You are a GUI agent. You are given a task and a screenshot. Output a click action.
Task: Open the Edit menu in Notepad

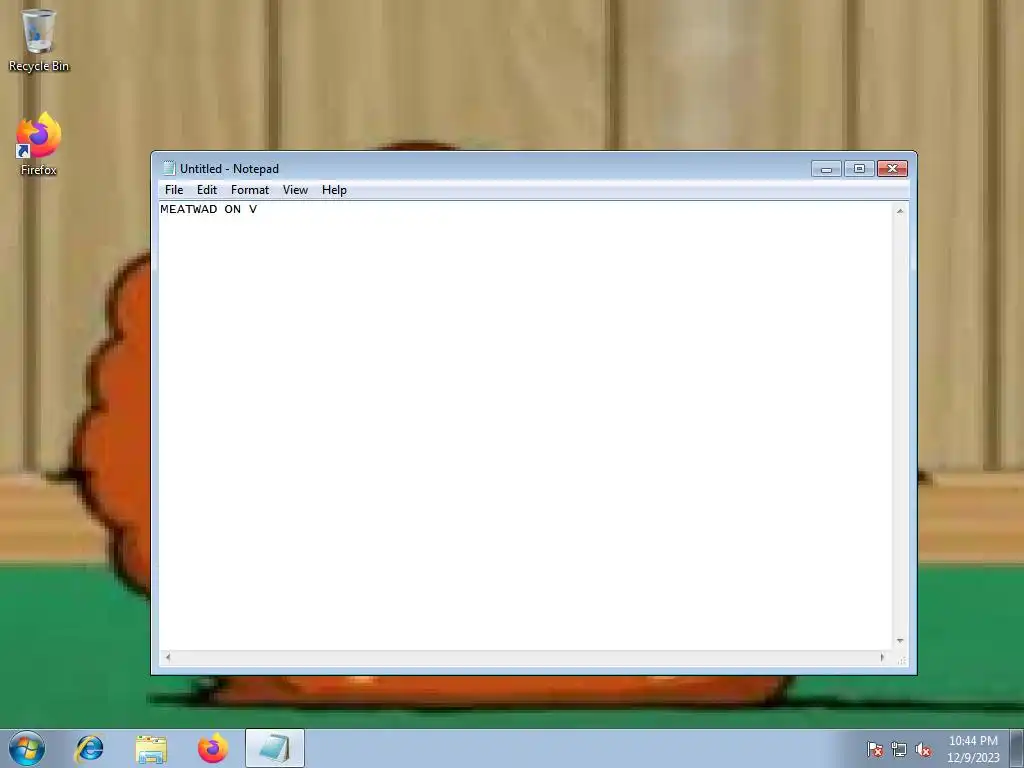pyautogui.click(x=206, y=190)
